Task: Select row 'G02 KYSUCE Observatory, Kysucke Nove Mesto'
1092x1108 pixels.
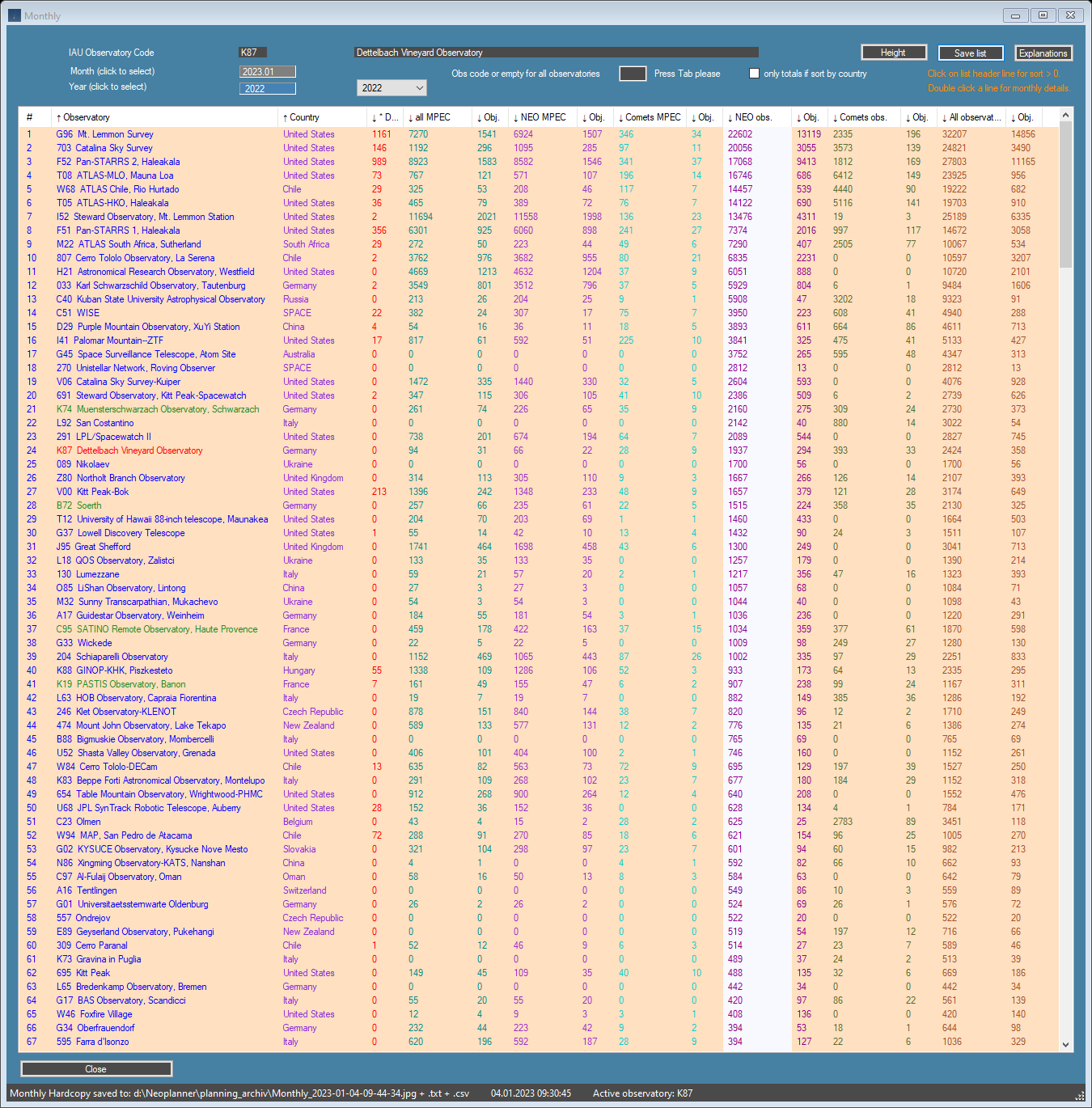Action: click(x=538, y=849)
